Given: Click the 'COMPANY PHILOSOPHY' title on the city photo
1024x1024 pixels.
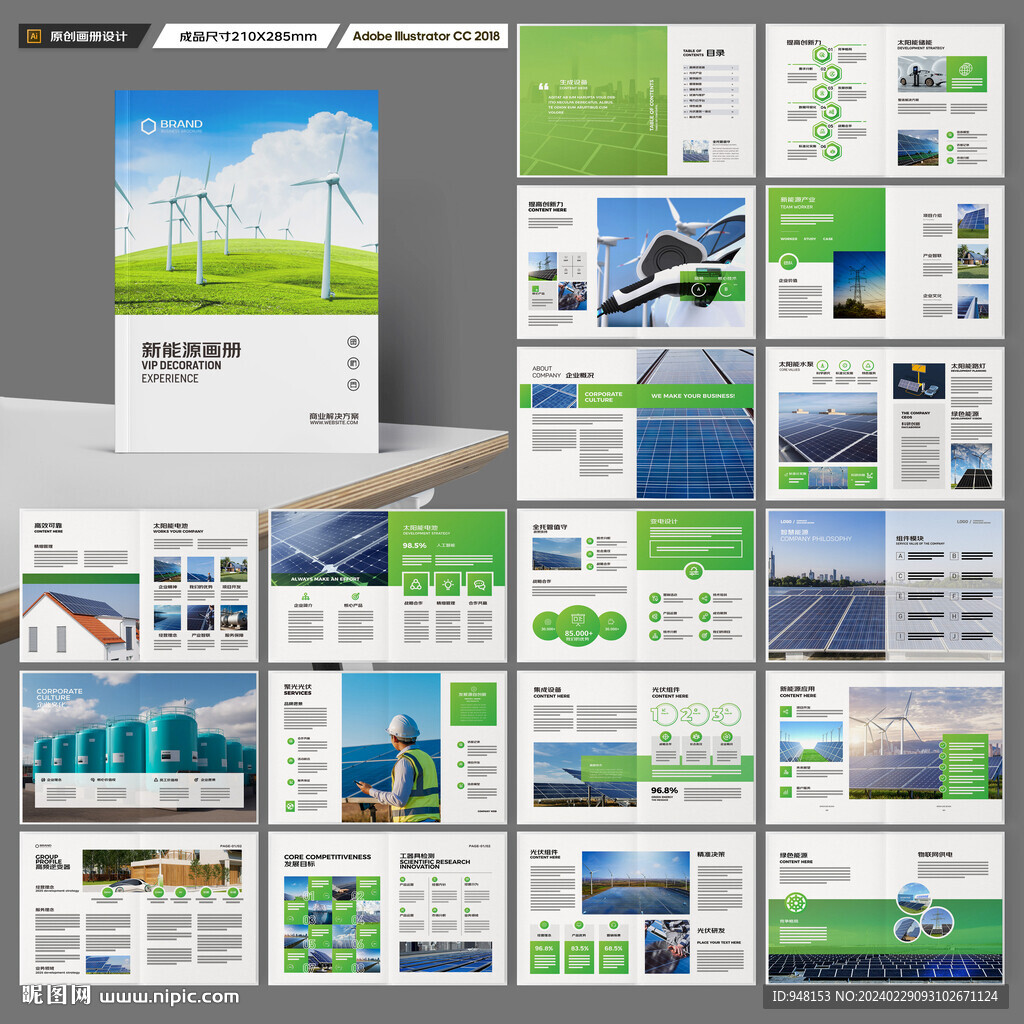Looking at the screenshot, I should pyautogui.click(x=816, y=539).
